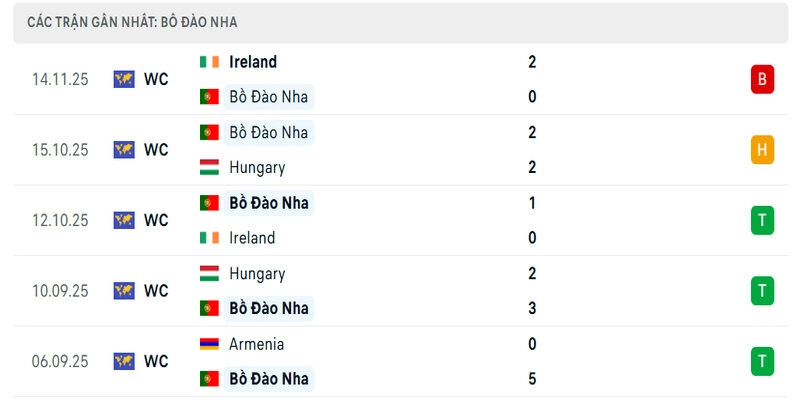Screen dimensions: 800x400
Task: Click the red B result badge
Action: 762,79
